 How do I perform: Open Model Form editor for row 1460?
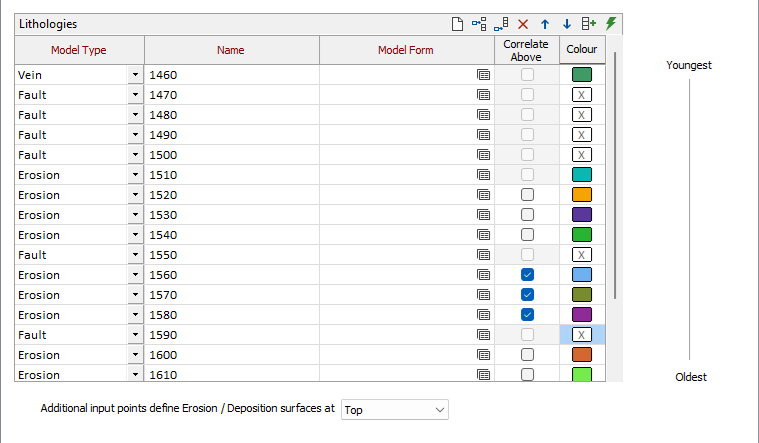[x=483, y=75]
